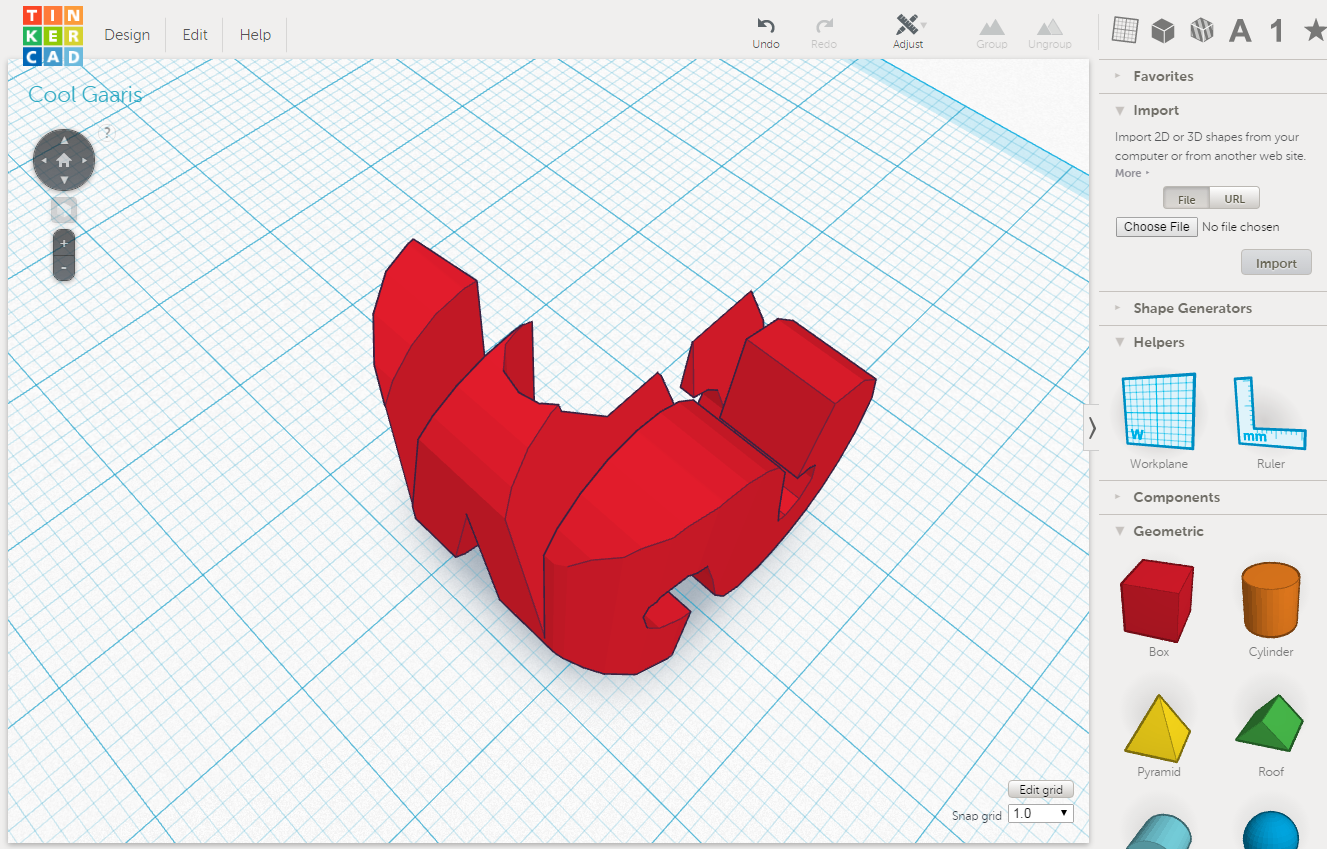Open the Letters shape category icon

[1240, 30]
